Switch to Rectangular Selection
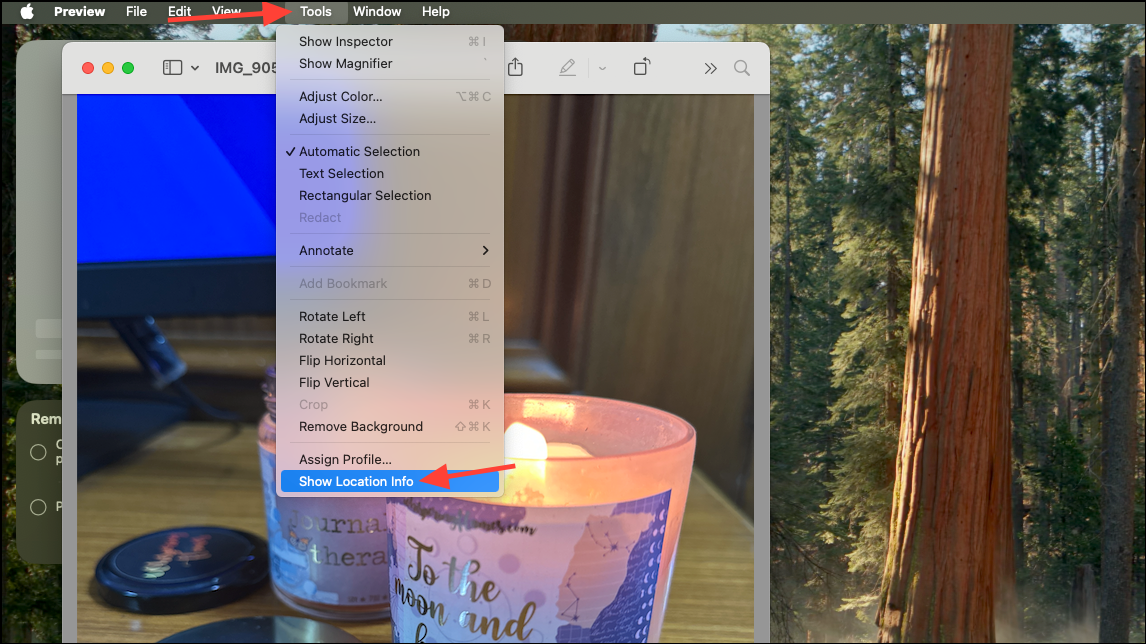Image resolution: width=1146 pixels, height=644 pixels. click(x=390, y=195)
